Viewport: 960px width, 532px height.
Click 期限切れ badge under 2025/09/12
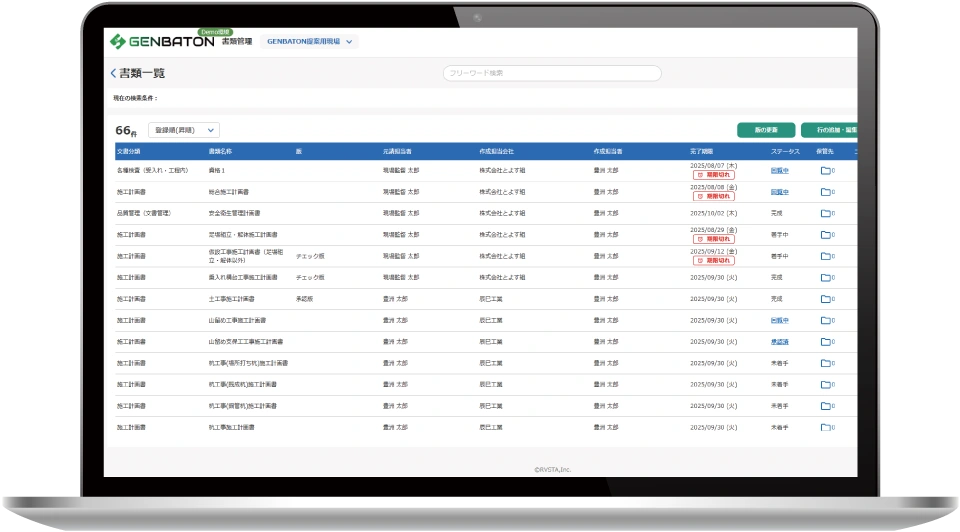tap(714, 261)
